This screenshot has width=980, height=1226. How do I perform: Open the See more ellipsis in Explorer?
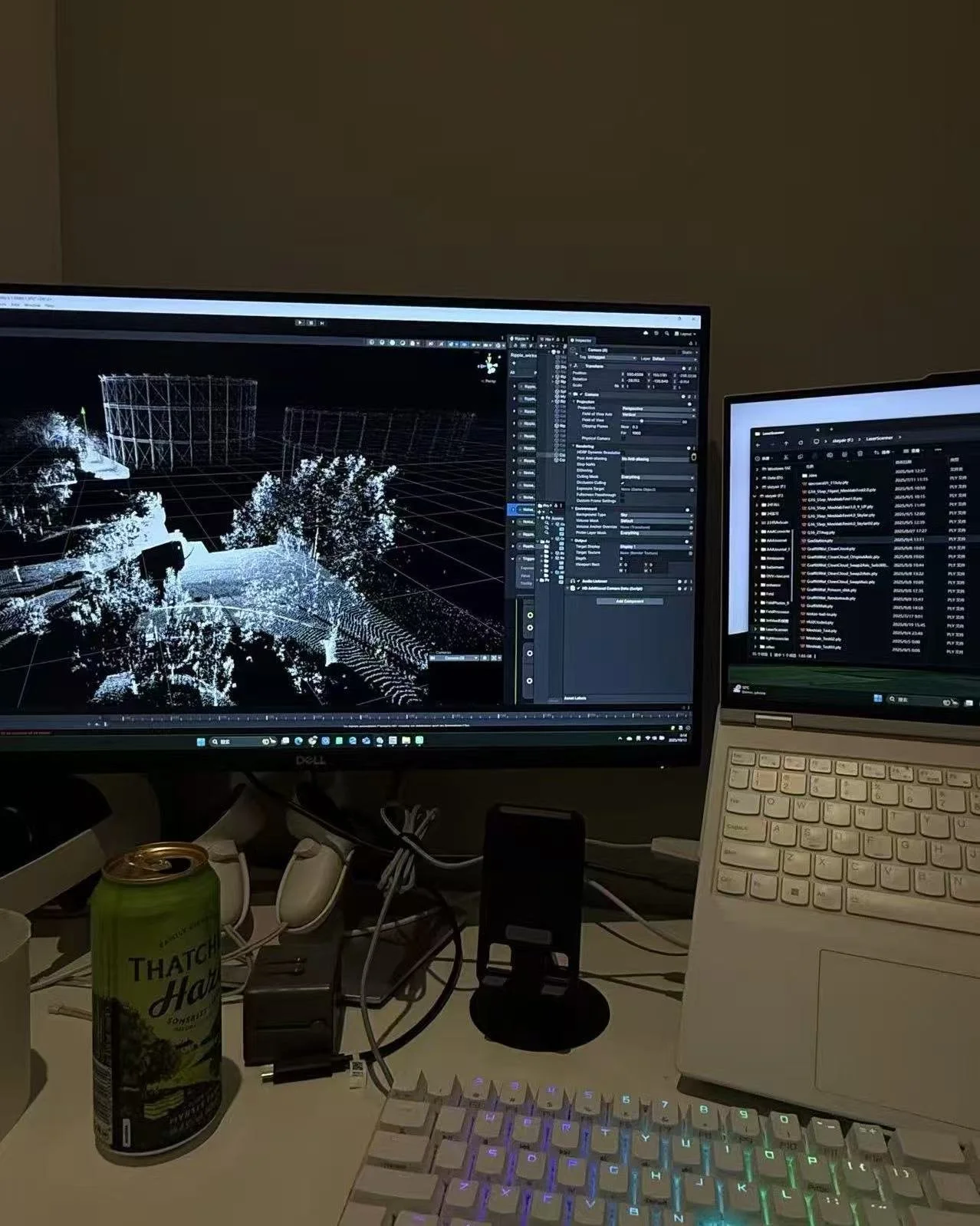938,450
